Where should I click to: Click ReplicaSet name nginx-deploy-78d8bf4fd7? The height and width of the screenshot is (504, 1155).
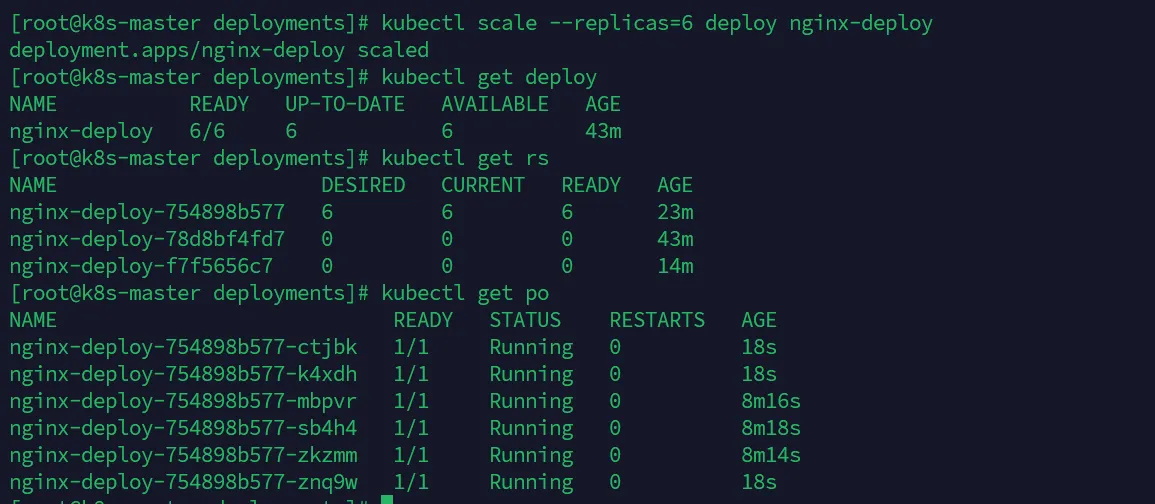pos(147,240)
